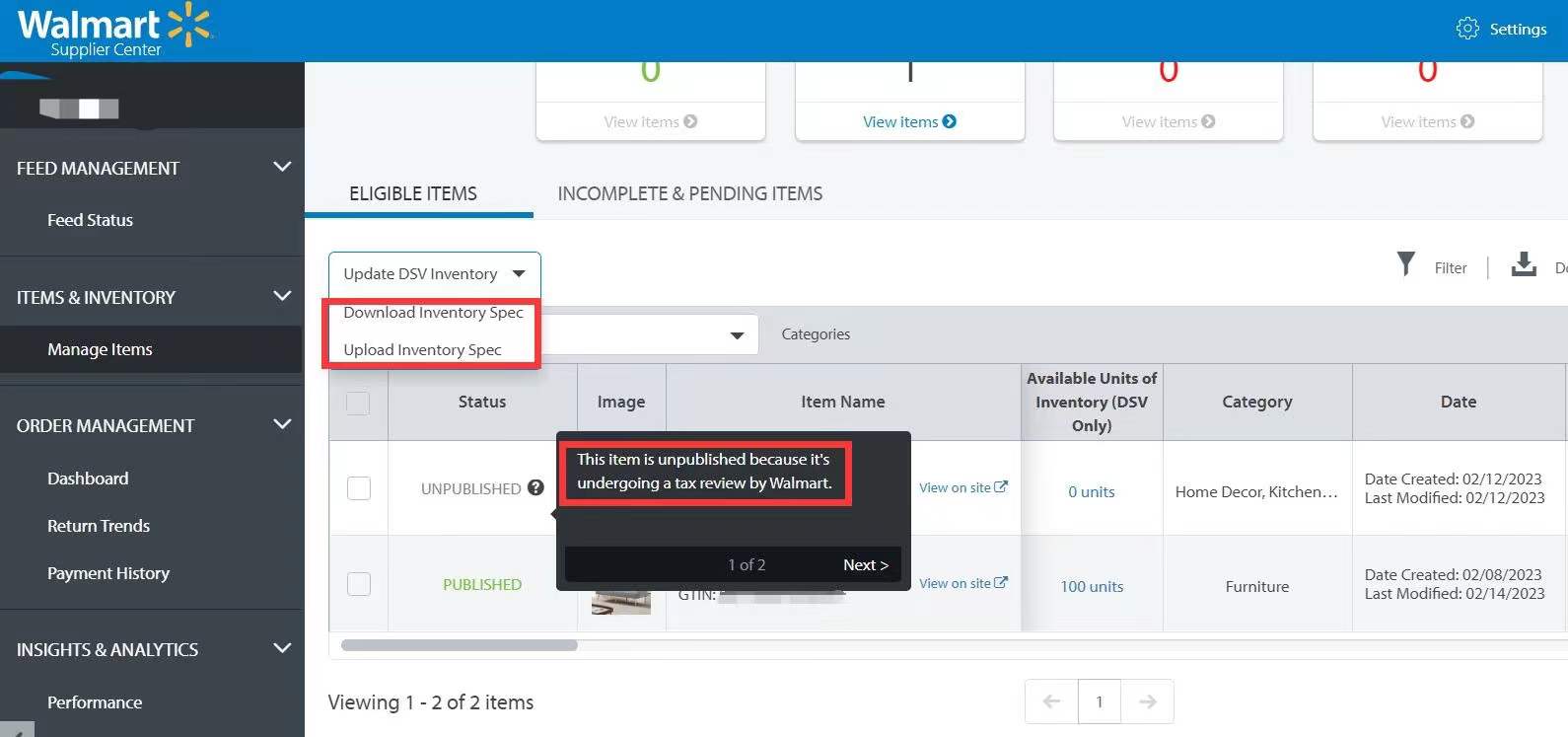Toggle the select-all checkbox in table header
Image resolution: width=1568 pixels, height=737 pixels.
[358, 403]
